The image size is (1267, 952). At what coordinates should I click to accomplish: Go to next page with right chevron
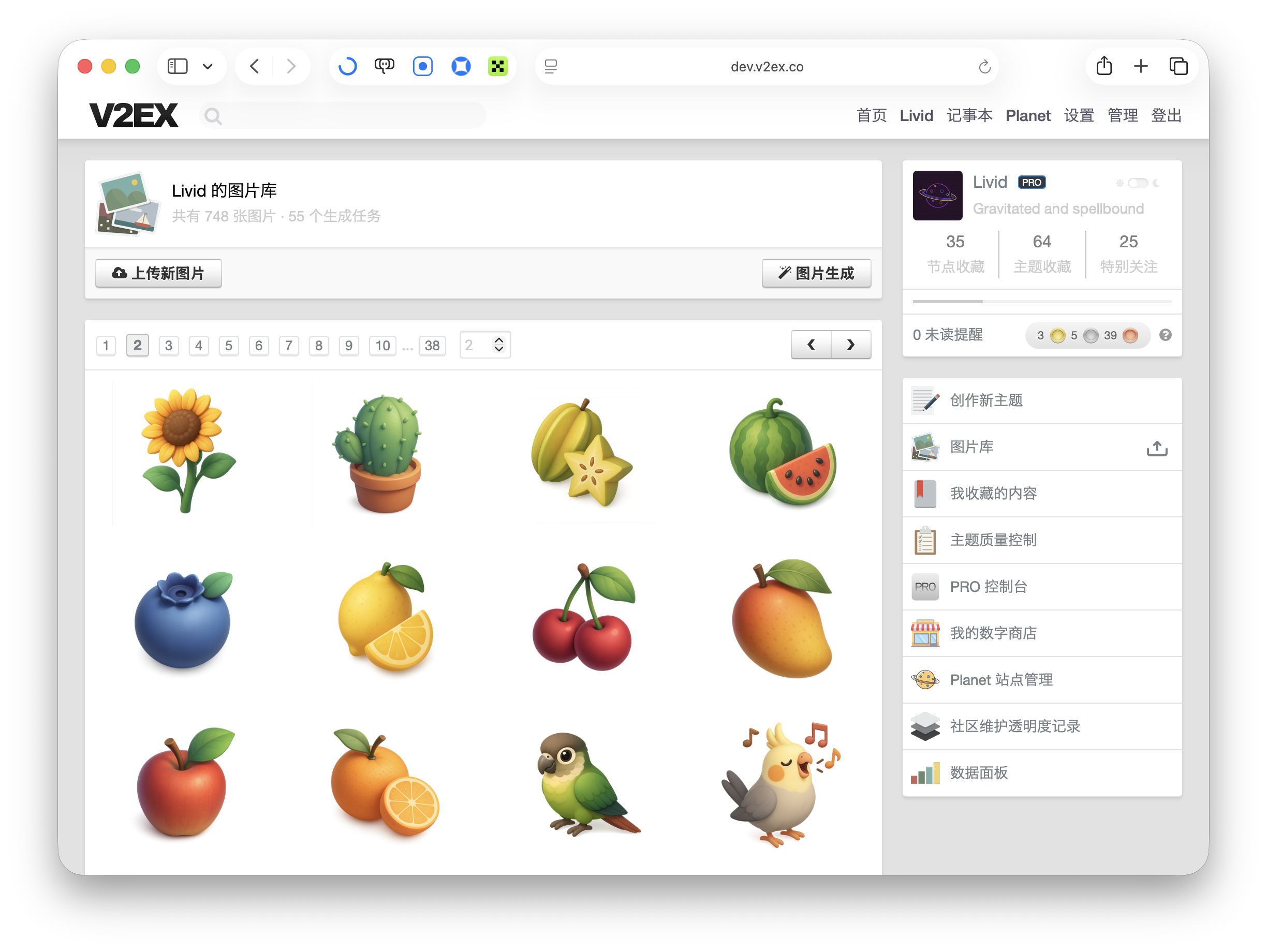pos(850,345)
